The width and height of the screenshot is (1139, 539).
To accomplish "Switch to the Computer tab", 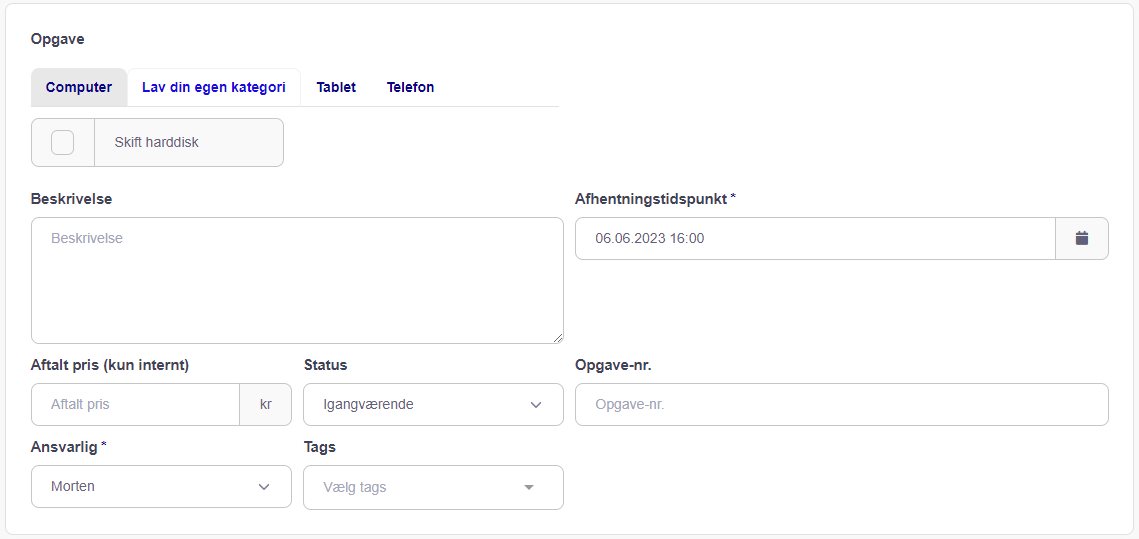I will click(79, 87).
